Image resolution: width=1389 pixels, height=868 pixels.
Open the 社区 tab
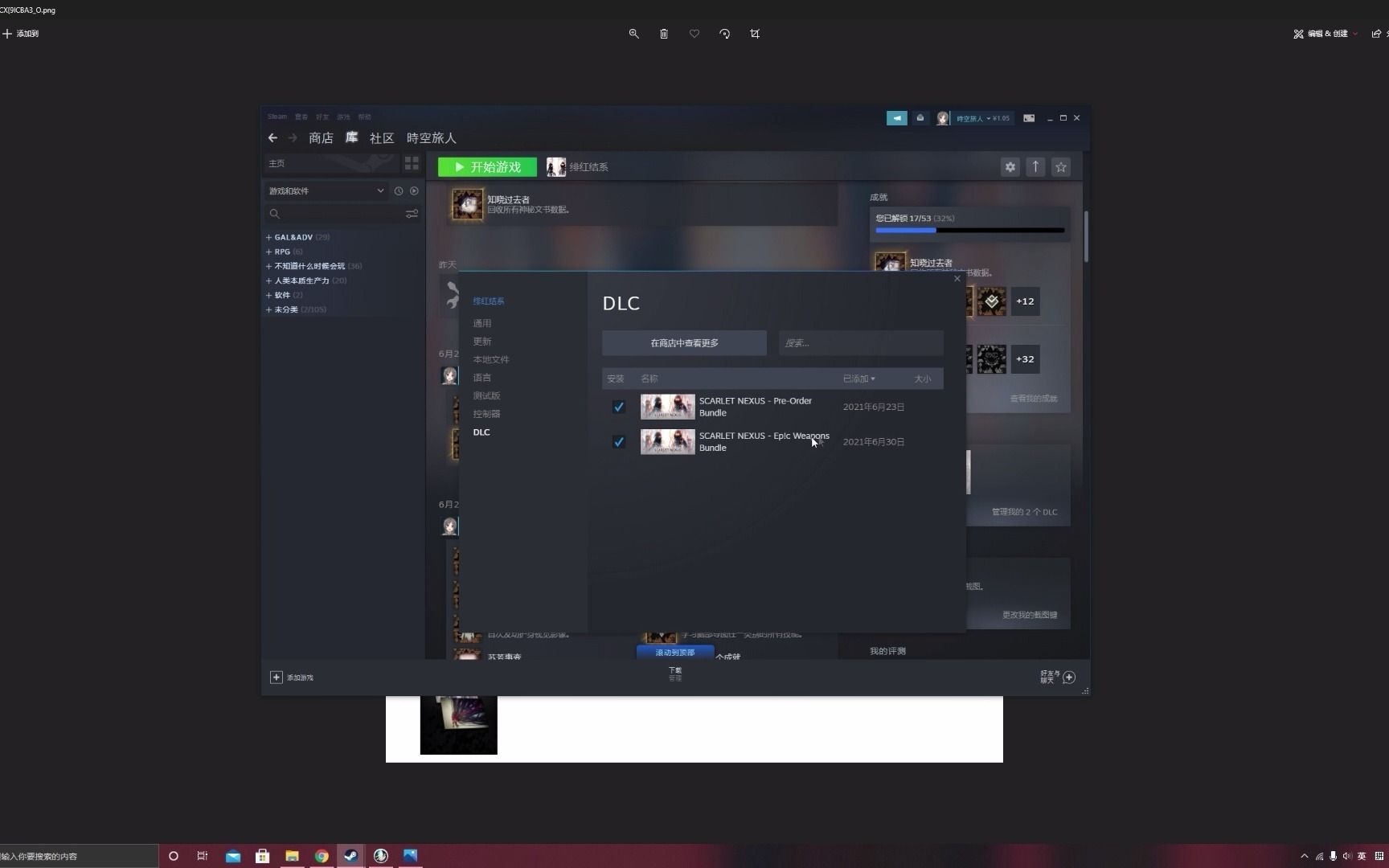tap(382, 138)
